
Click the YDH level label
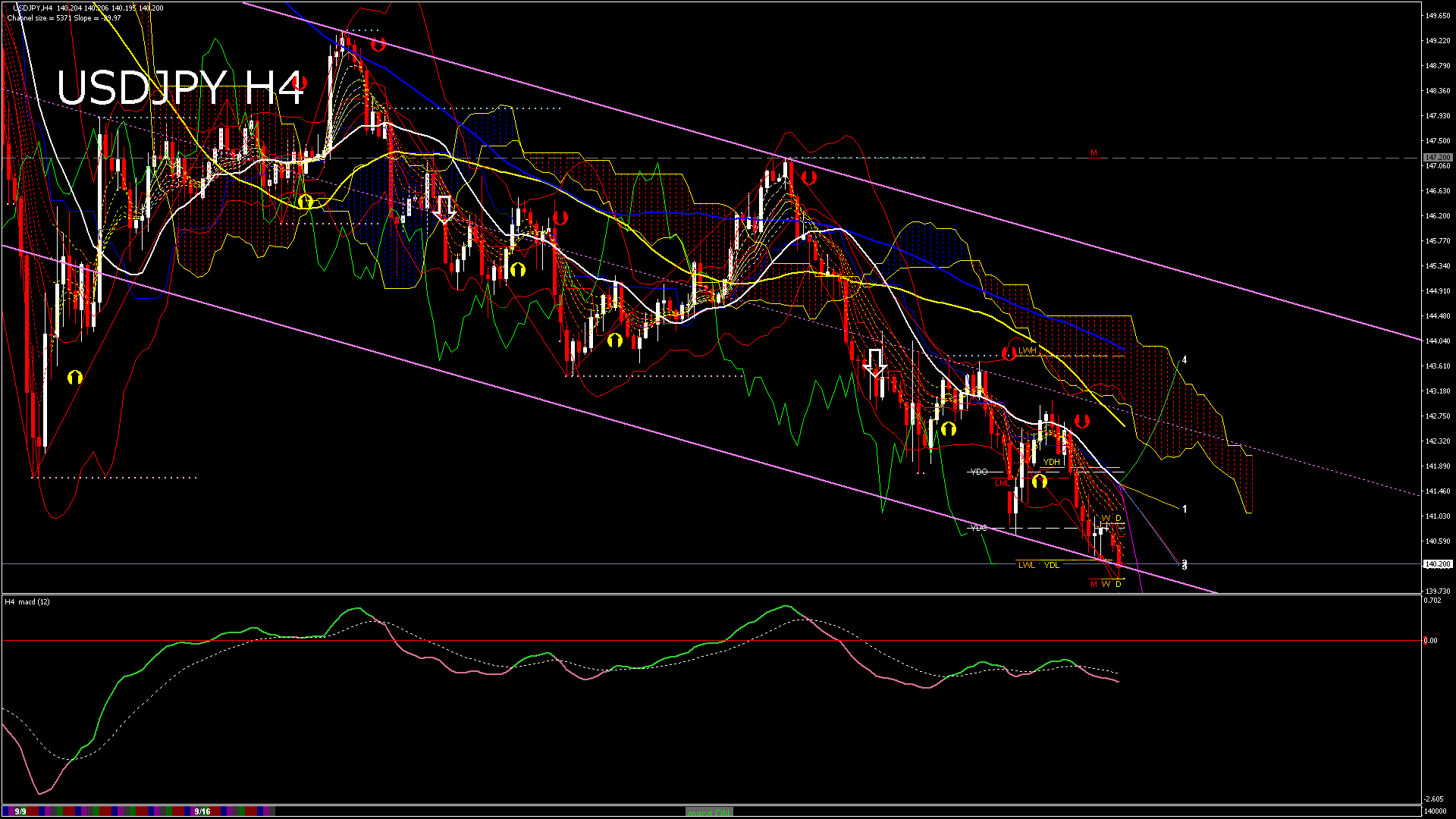click(x=1051, y=462)
